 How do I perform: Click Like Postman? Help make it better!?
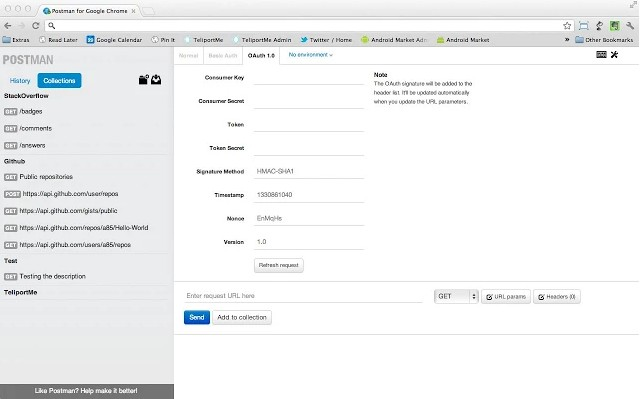tap(86, 391)
